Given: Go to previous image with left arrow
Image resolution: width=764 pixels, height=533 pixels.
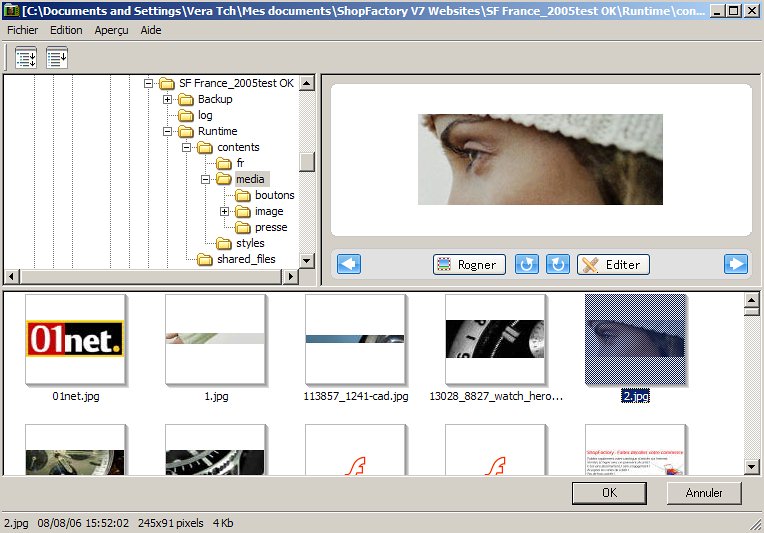Looking at the screenshot, I should click(x=349, y=264).
